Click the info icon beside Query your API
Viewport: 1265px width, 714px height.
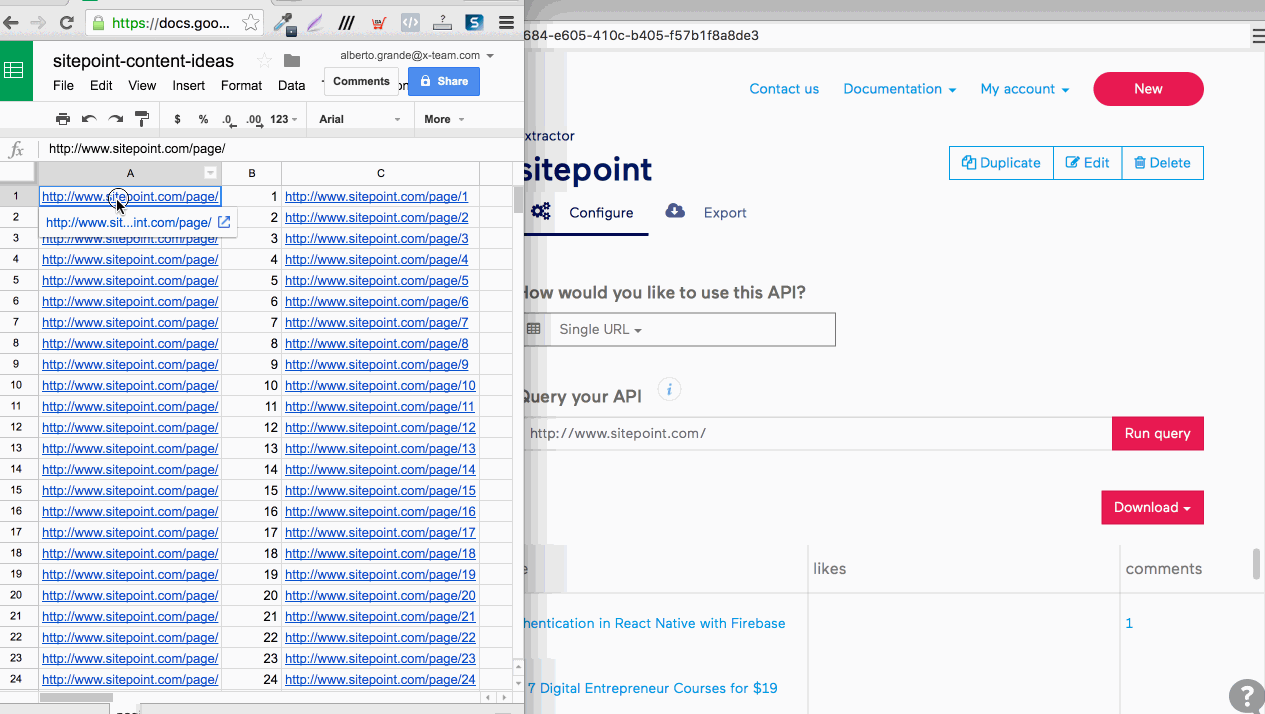tap(670, 389)
